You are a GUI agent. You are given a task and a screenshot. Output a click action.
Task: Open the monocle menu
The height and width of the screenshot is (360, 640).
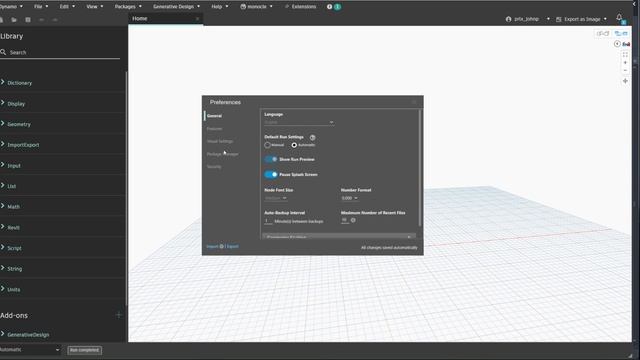pos(256,7)
